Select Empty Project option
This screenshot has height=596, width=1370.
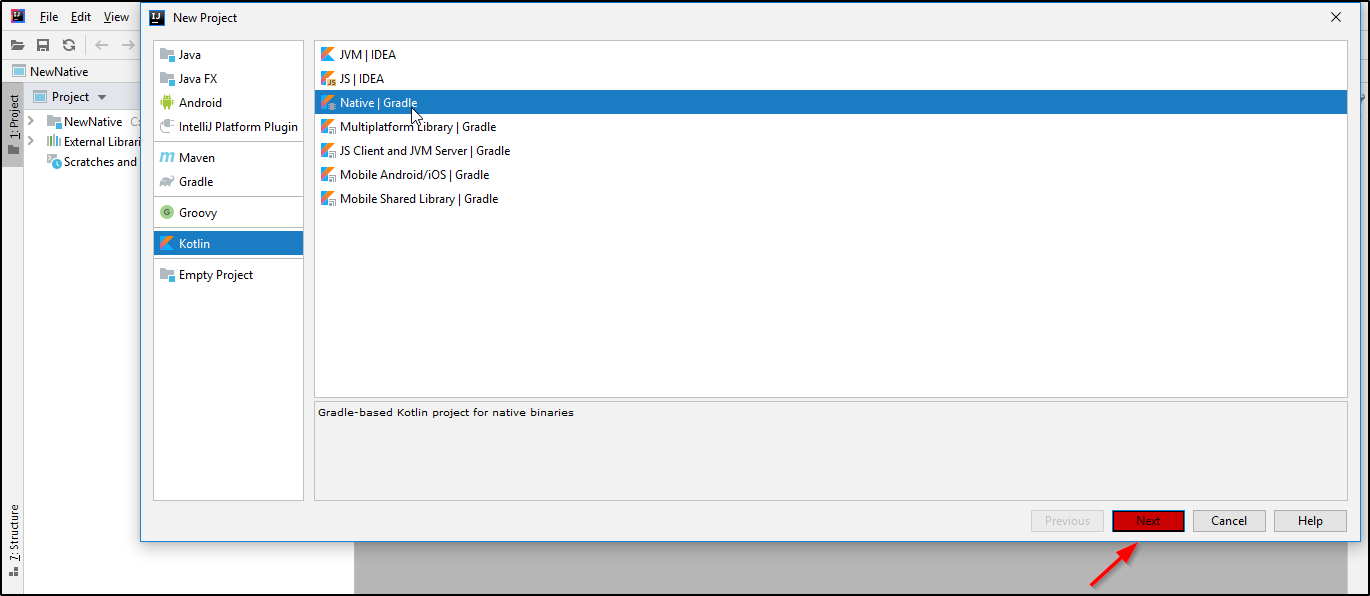(215, 275)
